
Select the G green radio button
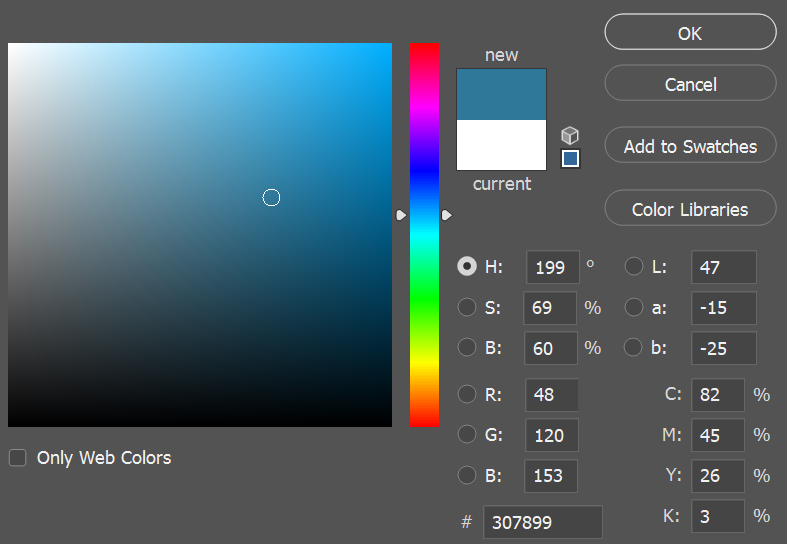[x=467, y=435]
